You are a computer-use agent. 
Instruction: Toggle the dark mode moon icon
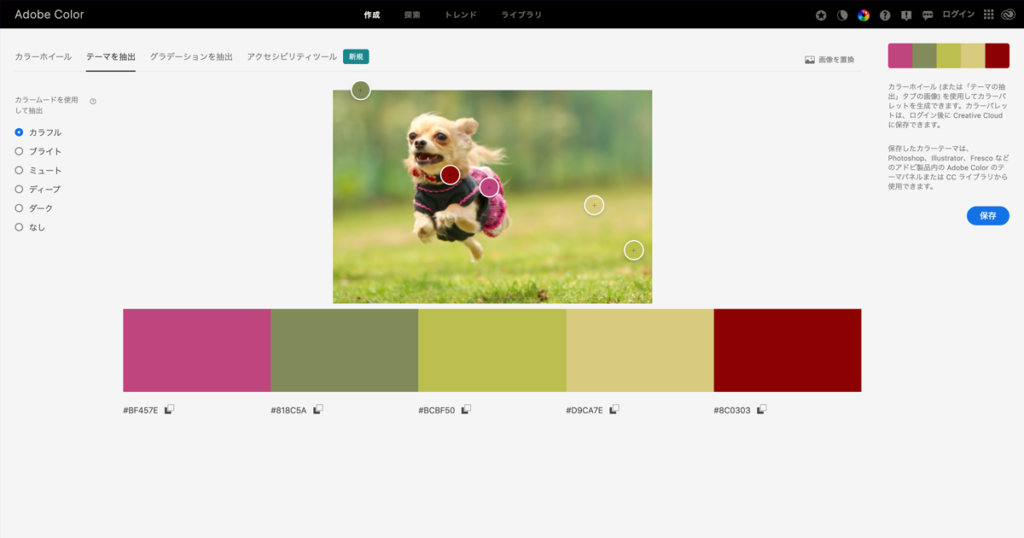tap(842, 15)
